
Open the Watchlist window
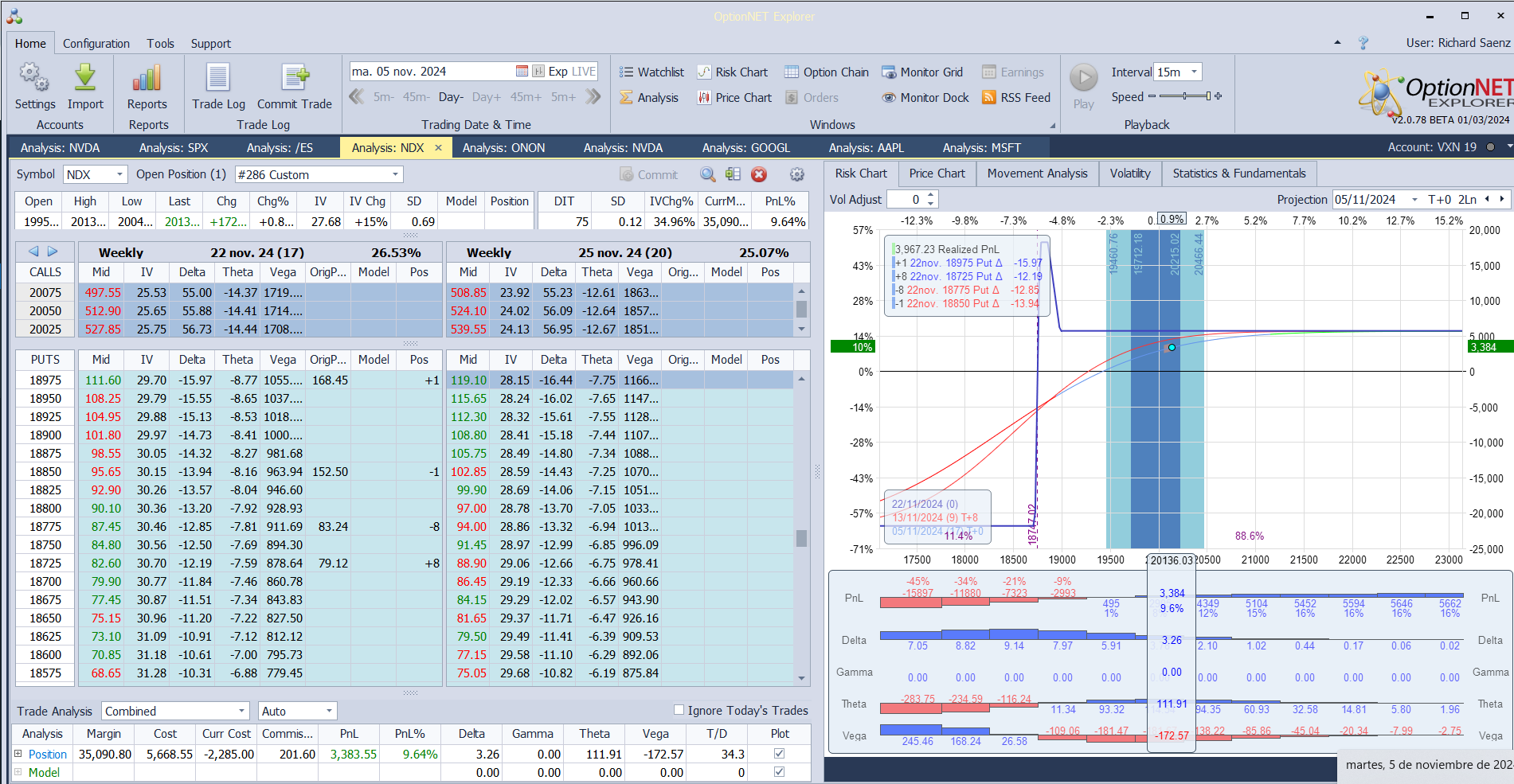pyautogui.click(x=651, y=72)
